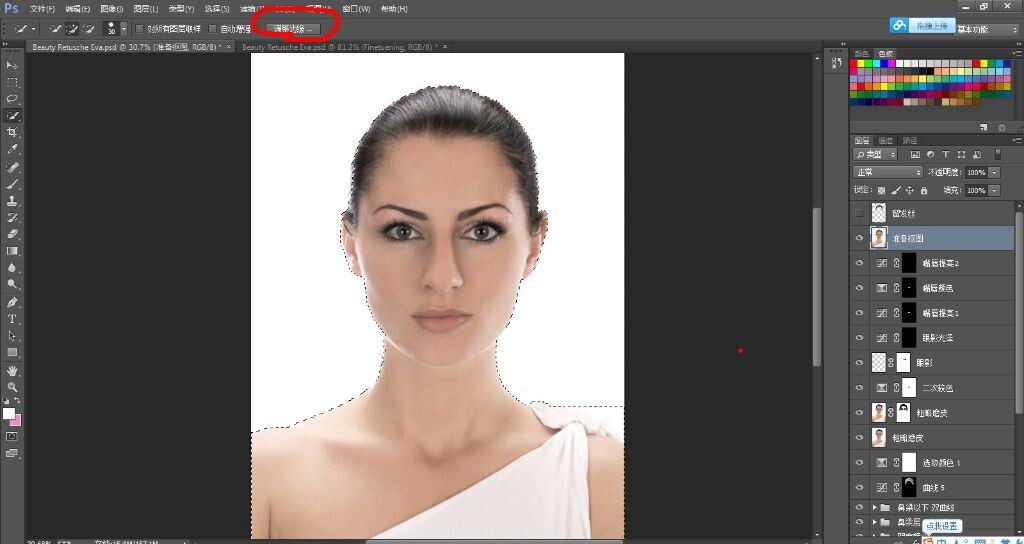Open the 选择(S) menu
Viewport: 1024px width, 544px height.
point(216,8)
